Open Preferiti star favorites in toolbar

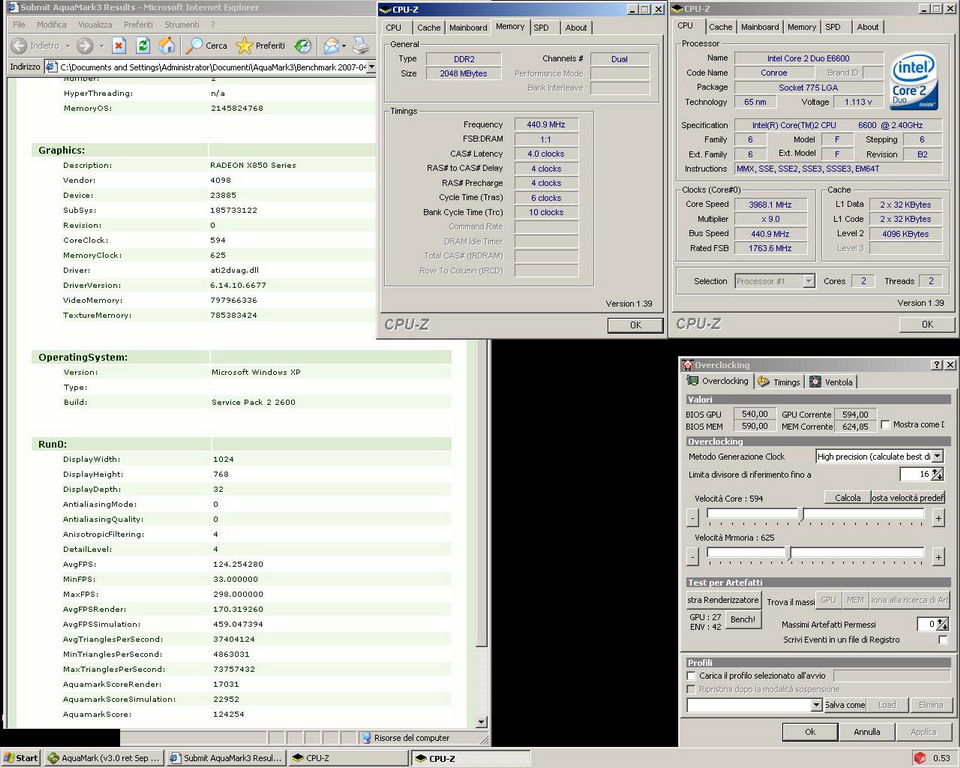tap(261, 45)
